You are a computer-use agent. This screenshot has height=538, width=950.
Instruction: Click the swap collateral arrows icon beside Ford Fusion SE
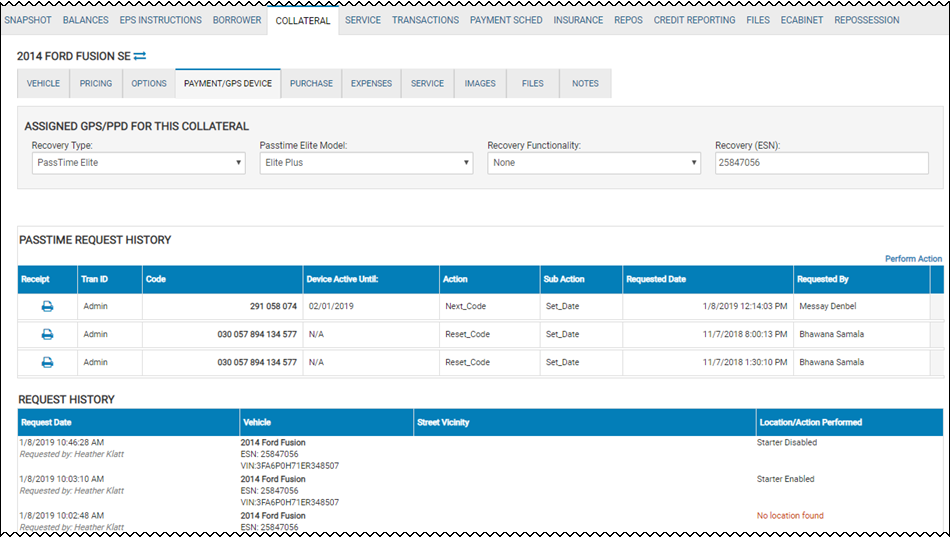point(140,56)
